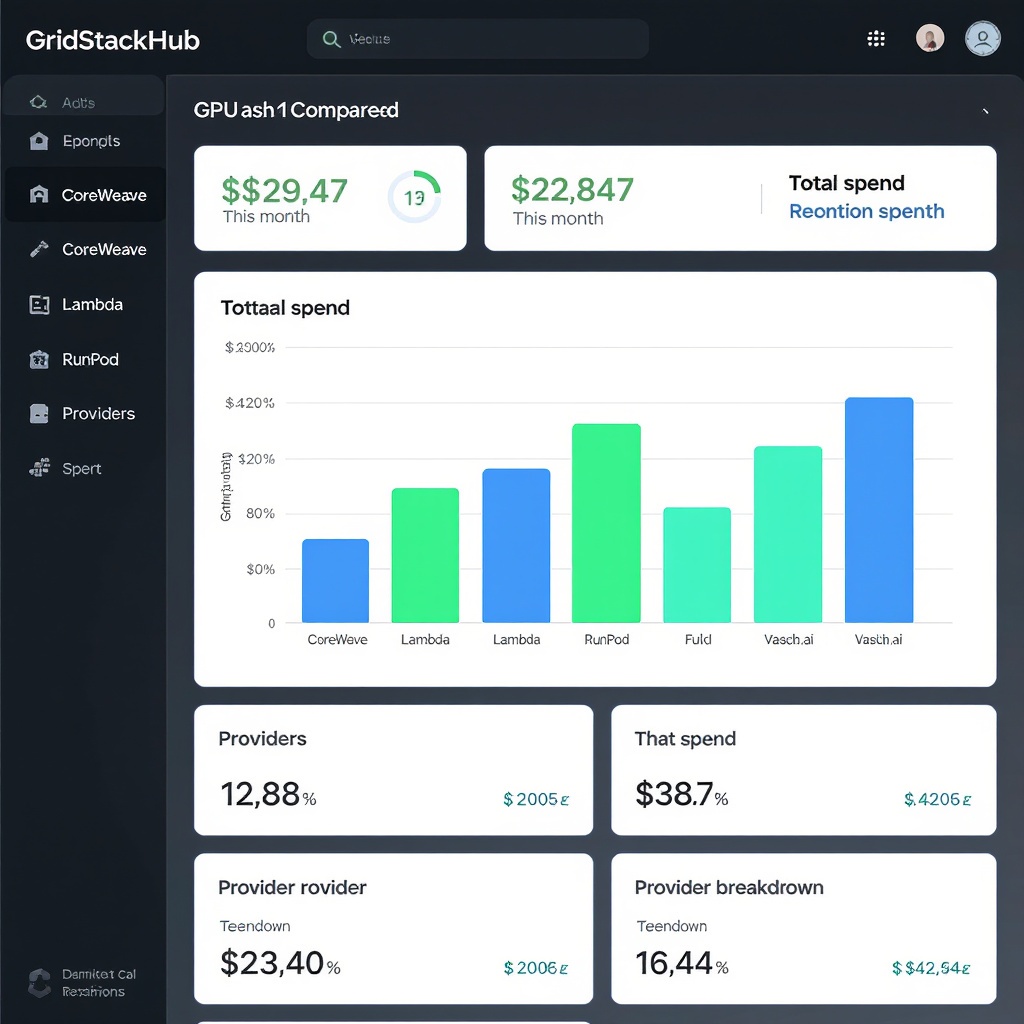Click the $$42,94 figure in breakdown card

931,967
